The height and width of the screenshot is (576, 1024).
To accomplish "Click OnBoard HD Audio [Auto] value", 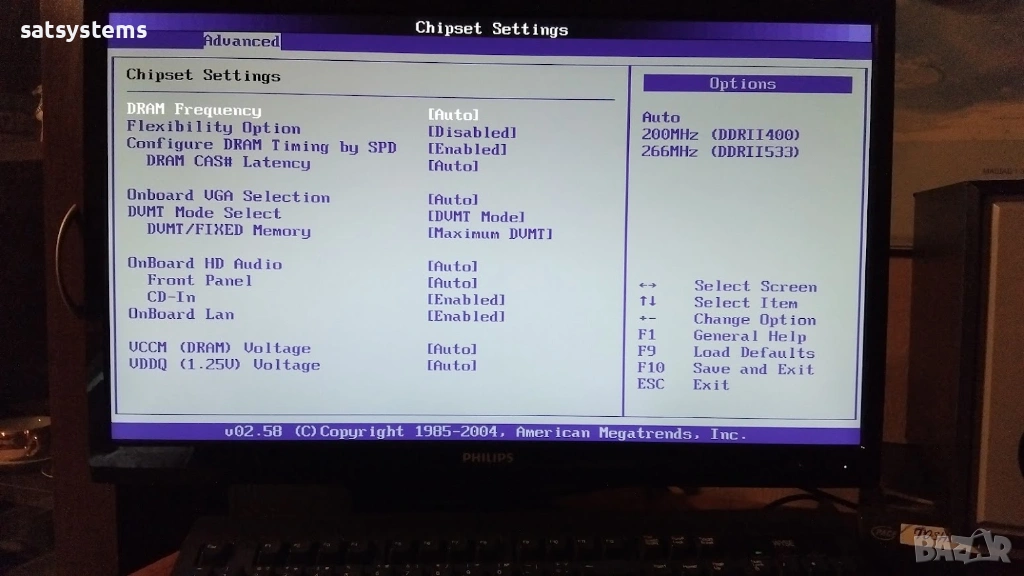I will (x=453, y=266).
